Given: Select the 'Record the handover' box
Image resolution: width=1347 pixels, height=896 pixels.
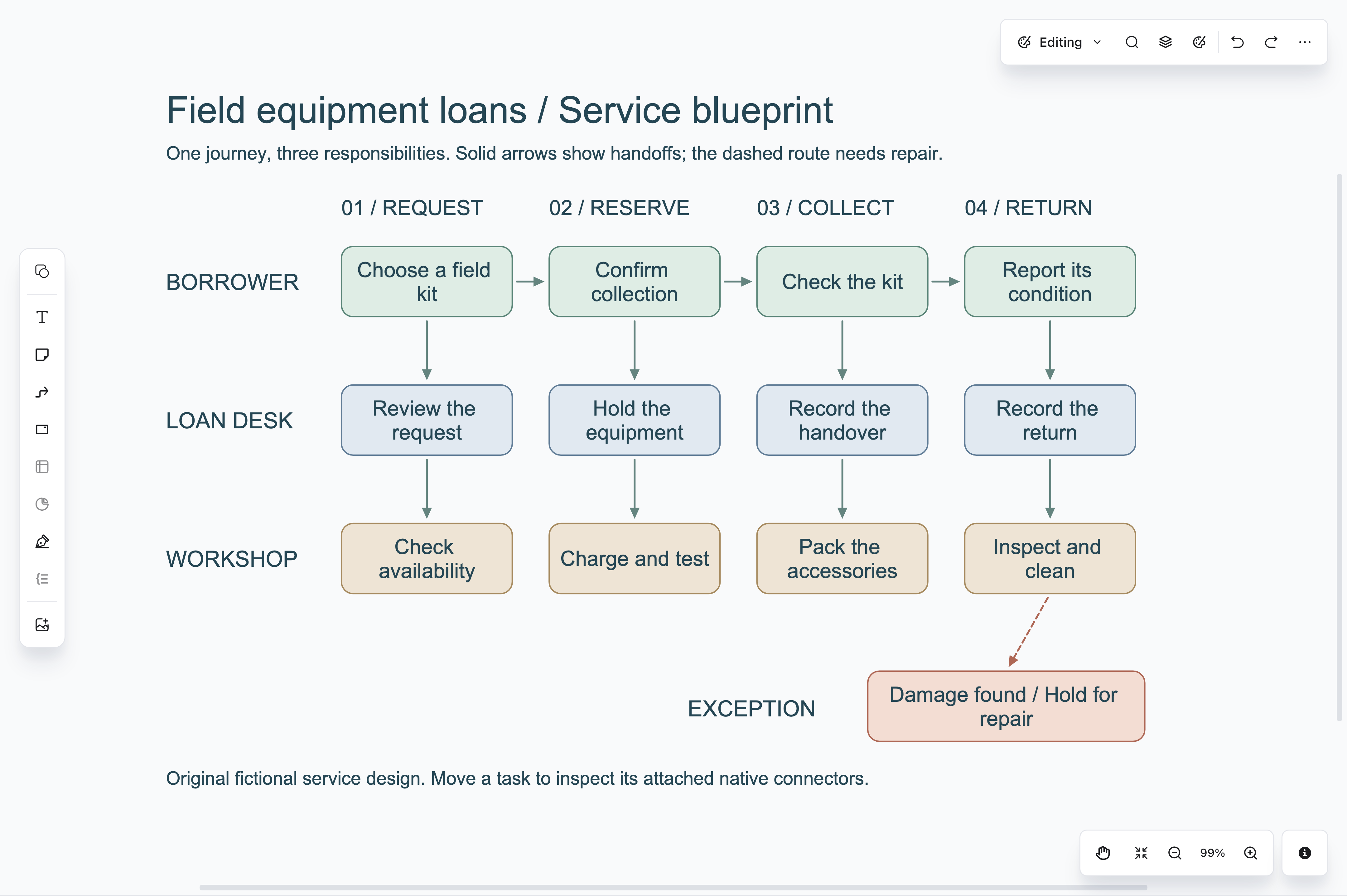Looking at the screenshot, I should 842,420.
